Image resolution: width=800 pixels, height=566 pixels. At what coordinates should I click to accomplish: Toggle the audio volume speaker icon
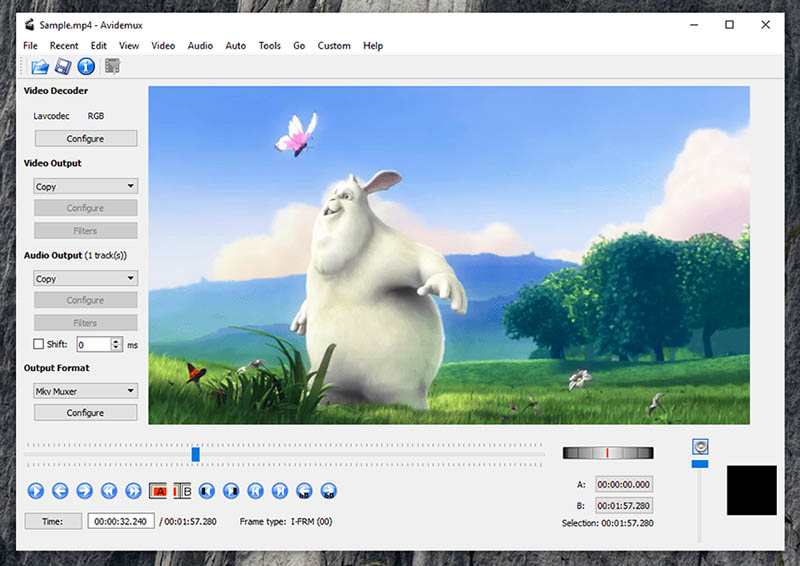click(x=700, y=447)
